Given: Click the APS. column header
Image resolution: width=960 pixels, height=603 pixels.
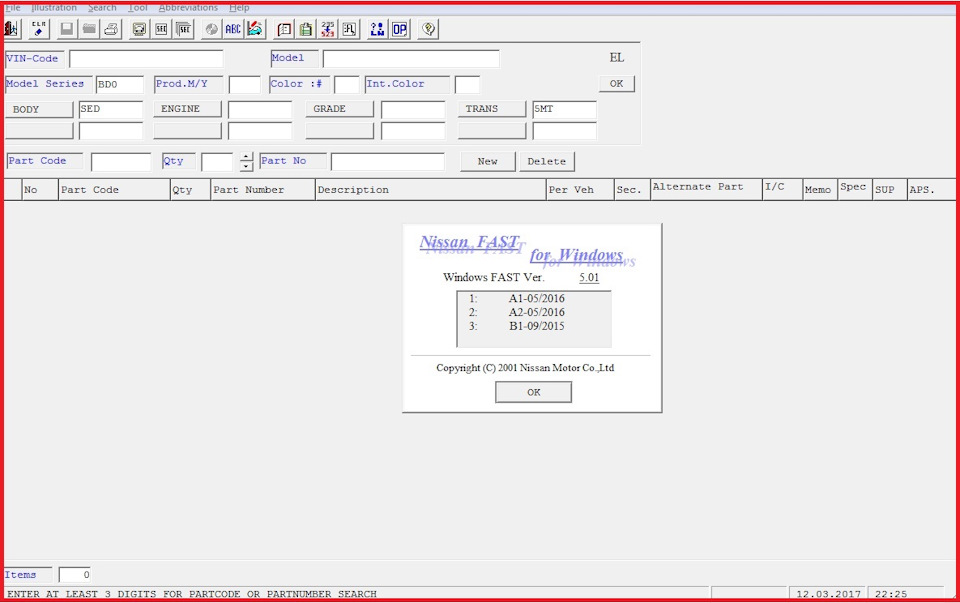Looking at the screenshot, I should click(931, 190).
